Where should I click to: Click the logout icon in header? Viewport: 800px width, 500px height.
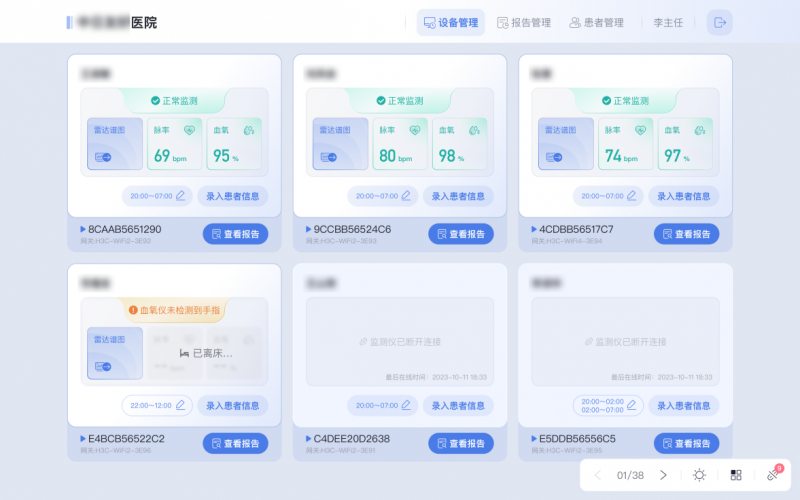[719, 22]
